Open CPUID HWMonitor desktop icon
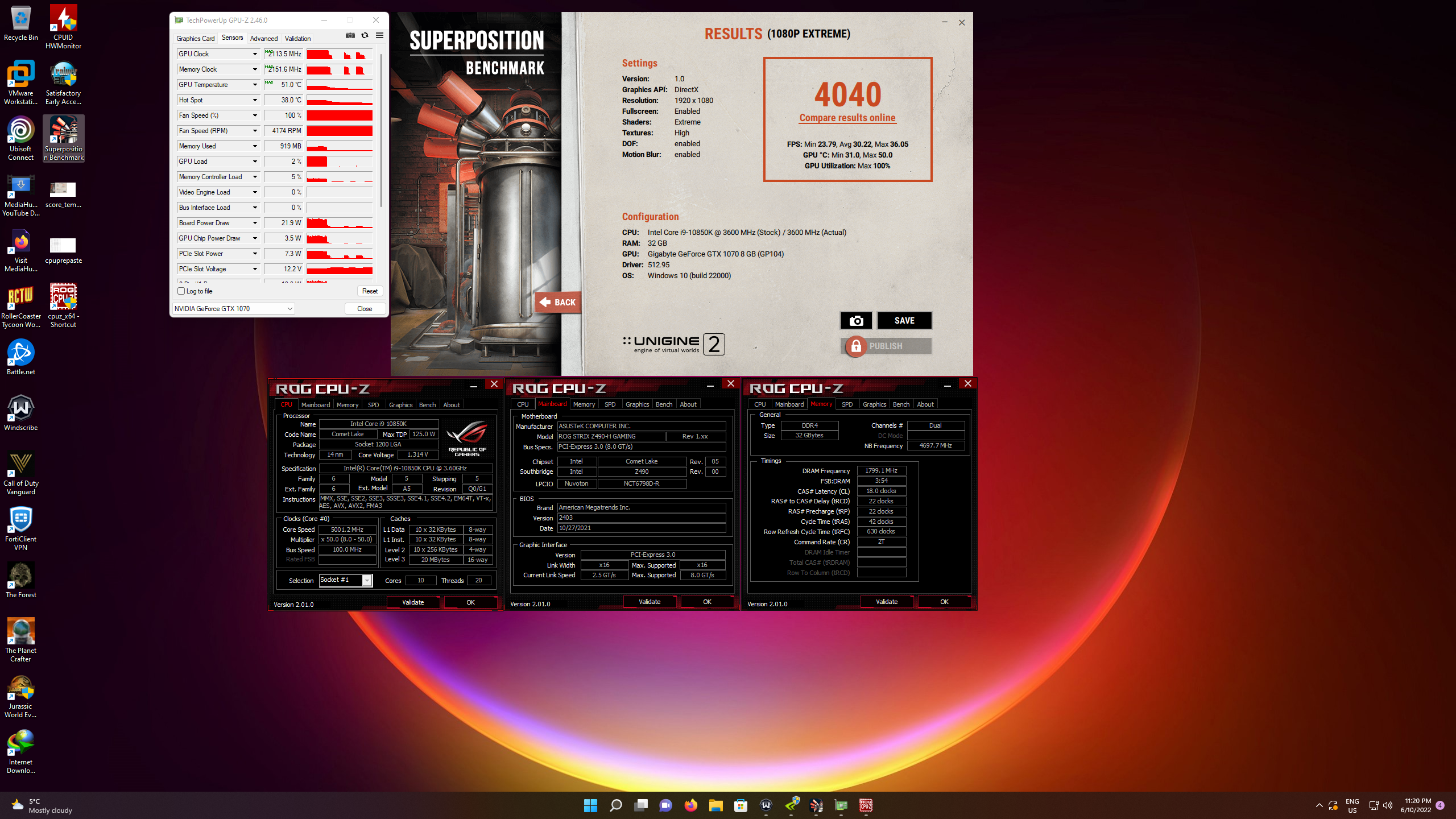 pos(63,27)
